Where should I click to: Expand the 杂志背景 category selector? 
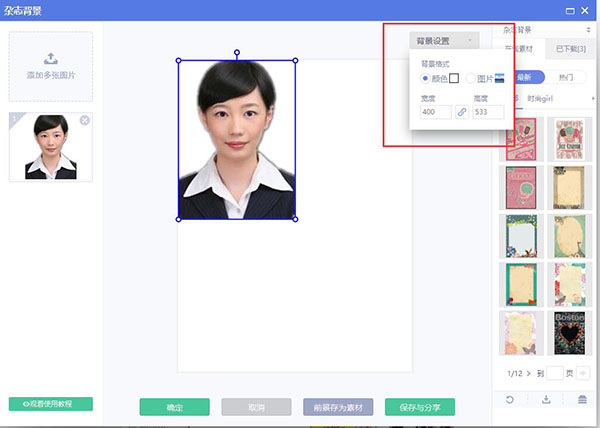(545, 31)
